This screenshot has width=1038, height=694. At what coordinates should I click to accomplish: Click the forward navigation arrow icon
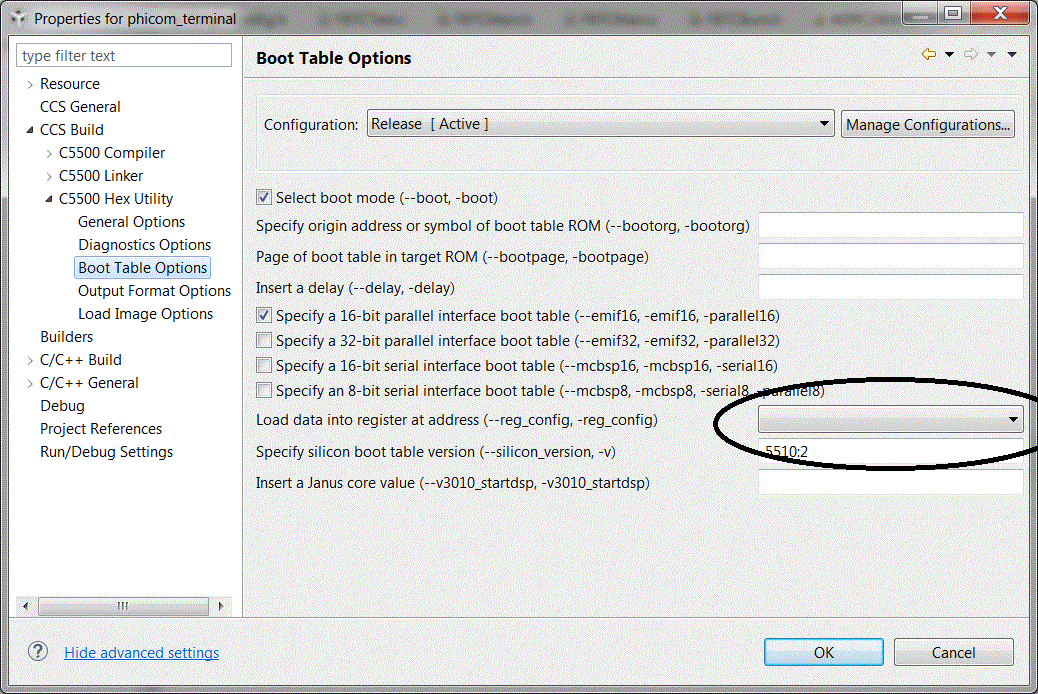click(x=970, y=55)
